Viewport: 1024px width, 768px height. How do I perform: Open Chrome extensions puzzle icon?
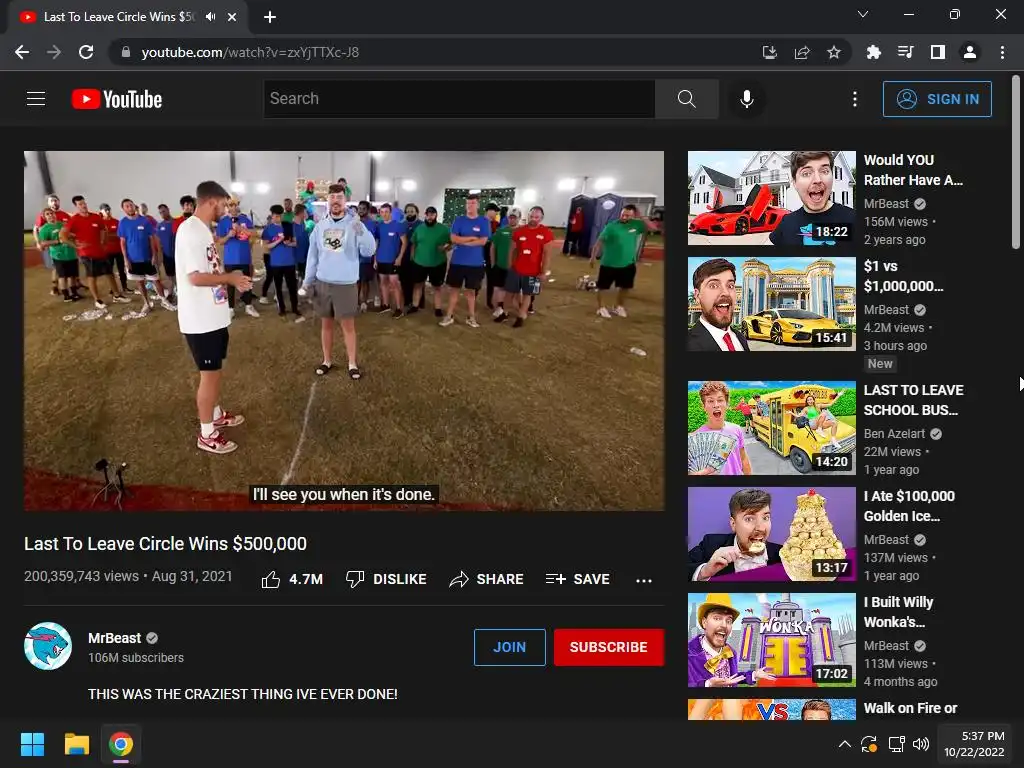click(873, 52)
